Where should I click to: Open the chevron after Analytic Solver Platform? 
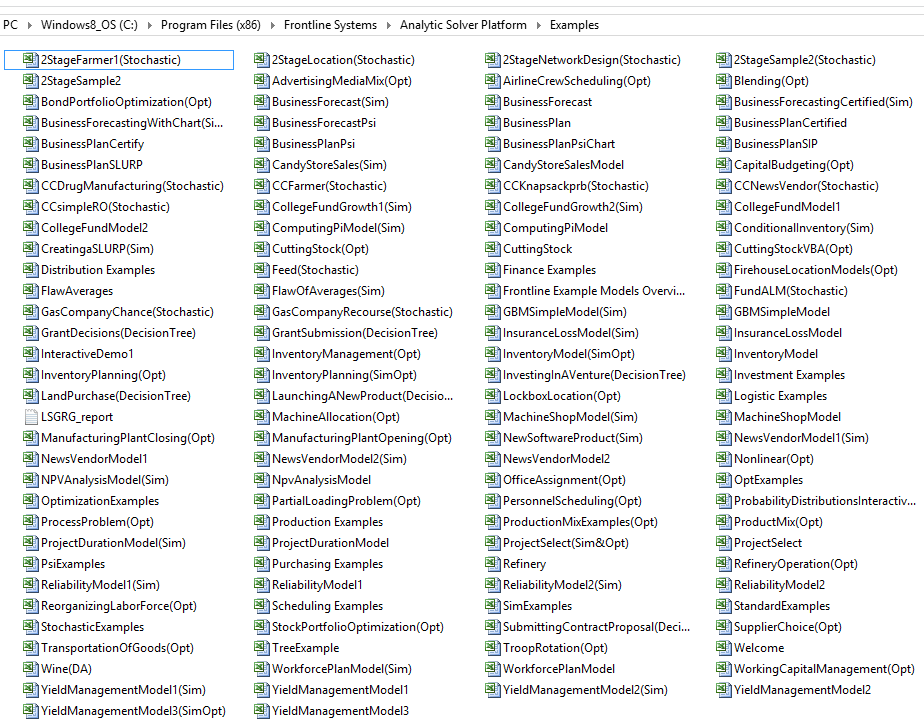539,25
